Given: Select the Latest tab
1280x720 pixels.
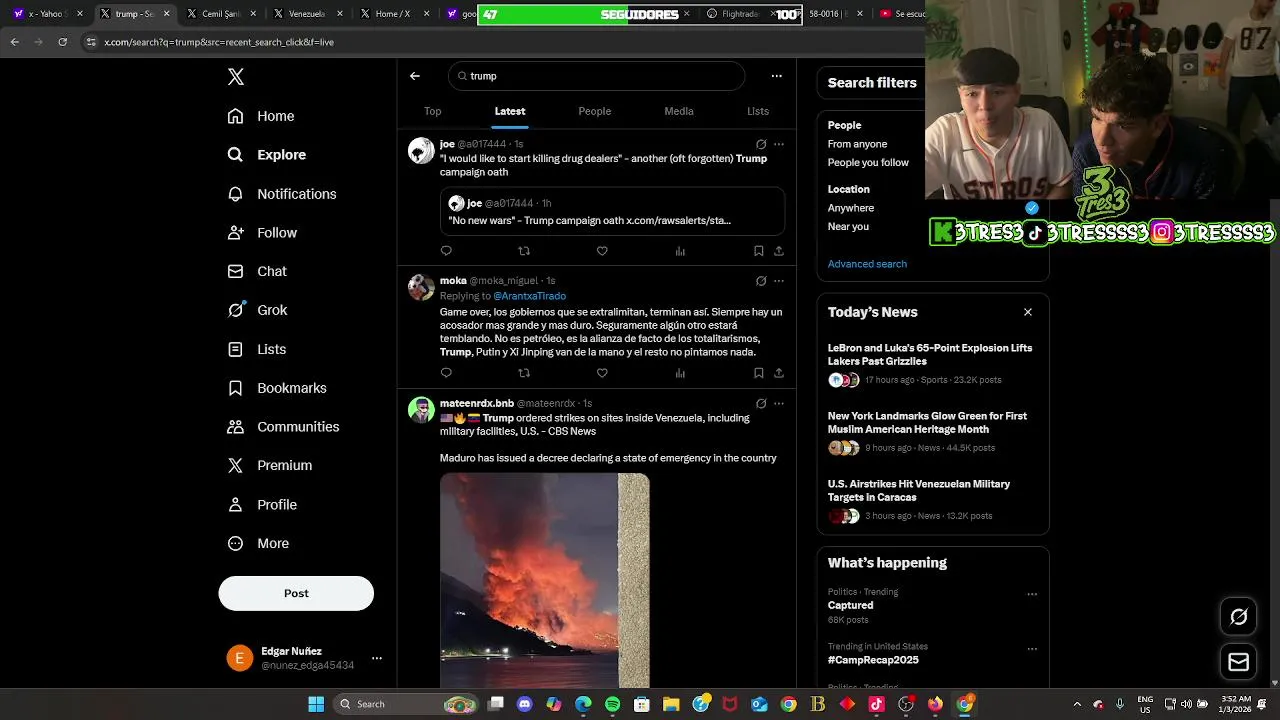Looking at the screenshot, I should click(x=510, y=111).
